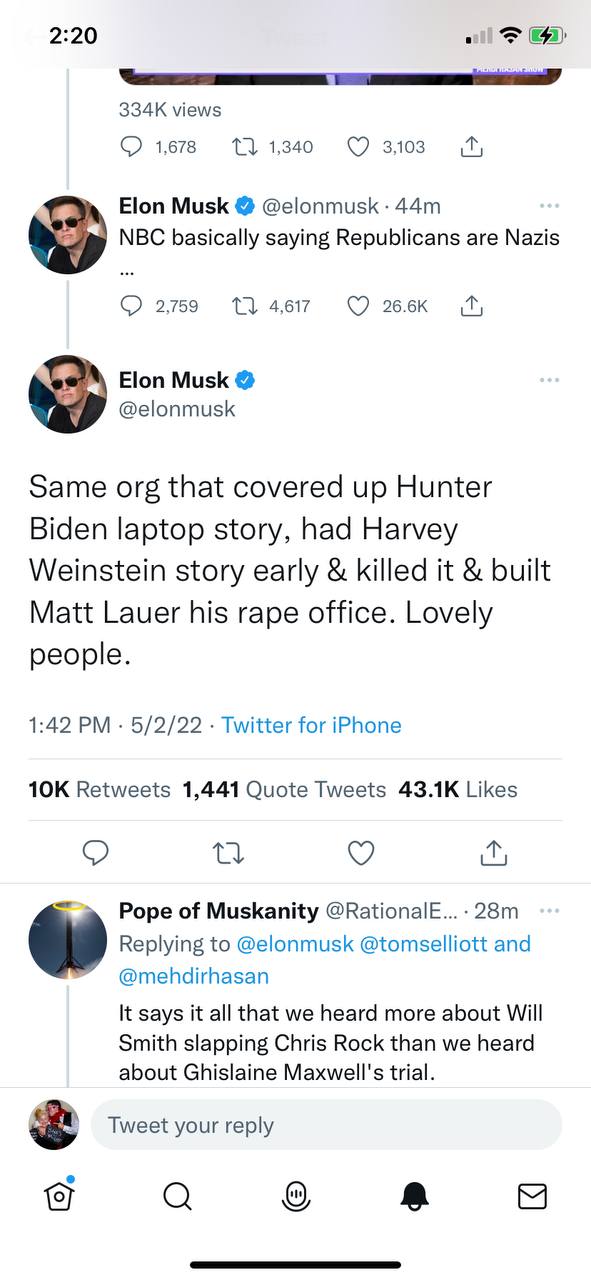Screen dimensions: 591x1280
Task: Open more options on Pope of Muskanity reply
Action: pos(549,910)
